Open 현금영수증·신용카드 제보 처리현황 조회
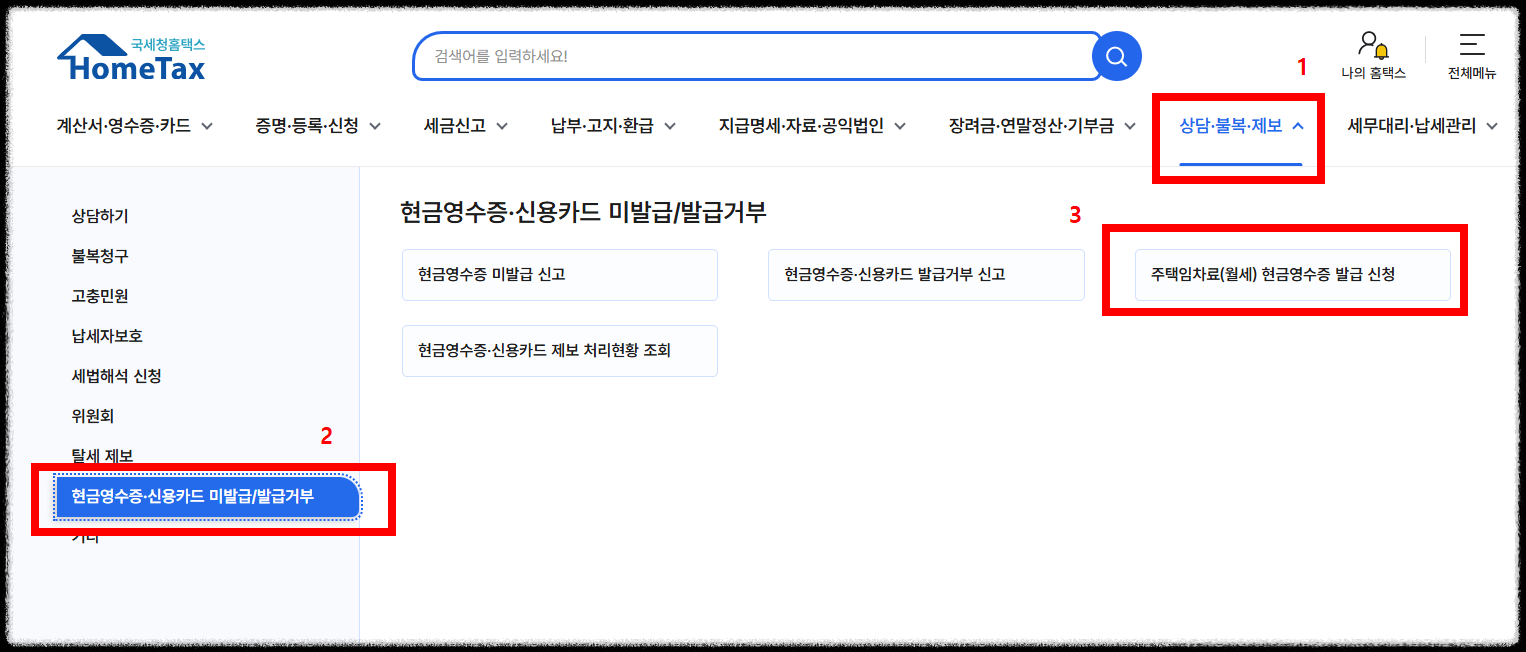The height and width of the screenshot is (652, 1526). pos(559,350)
